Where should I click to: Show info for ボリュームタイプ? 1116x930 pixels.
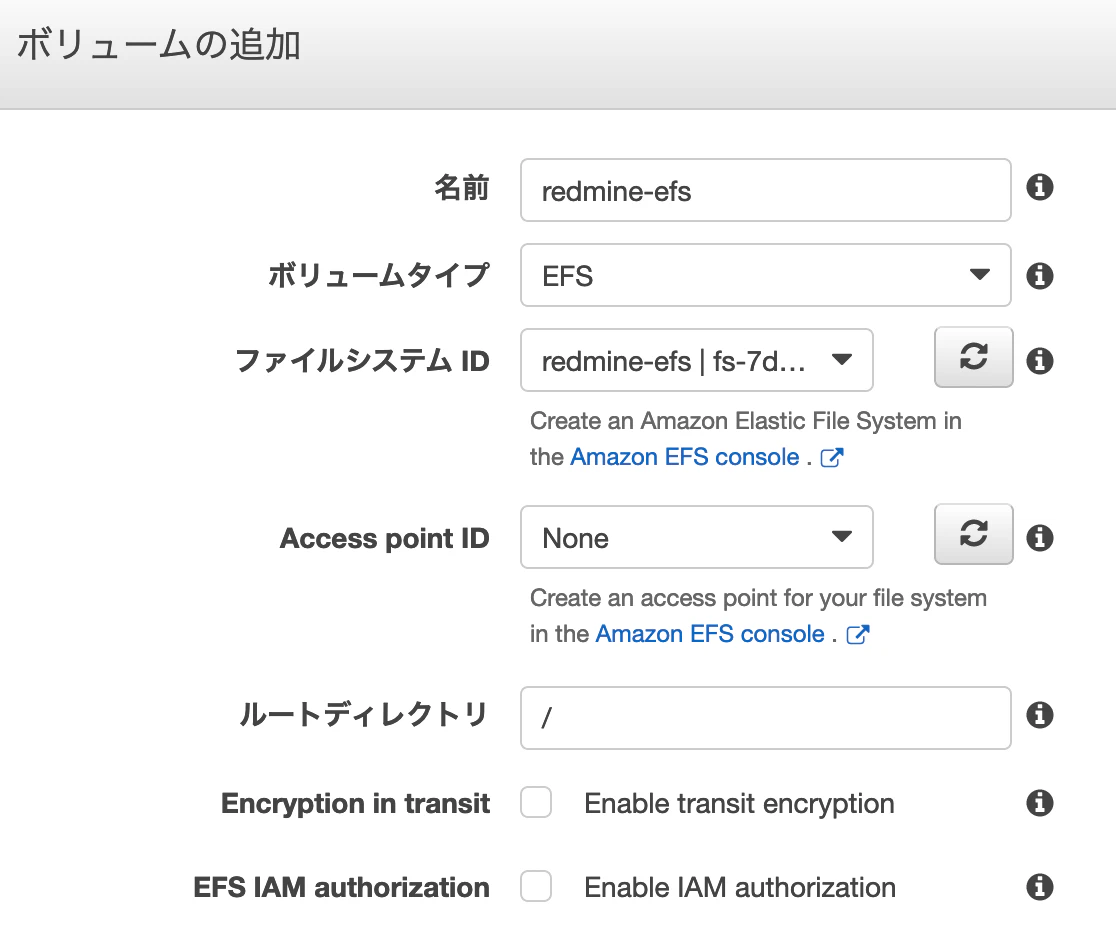pos(1039,275)
